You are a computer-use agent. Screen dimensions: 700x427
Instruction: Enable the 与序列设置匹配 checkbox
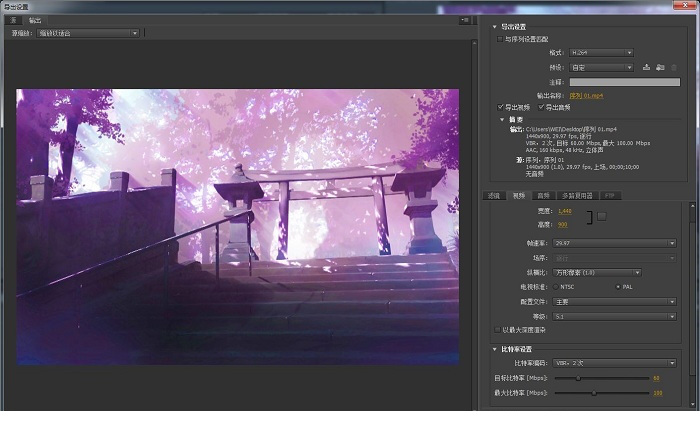tap(500, 39)
